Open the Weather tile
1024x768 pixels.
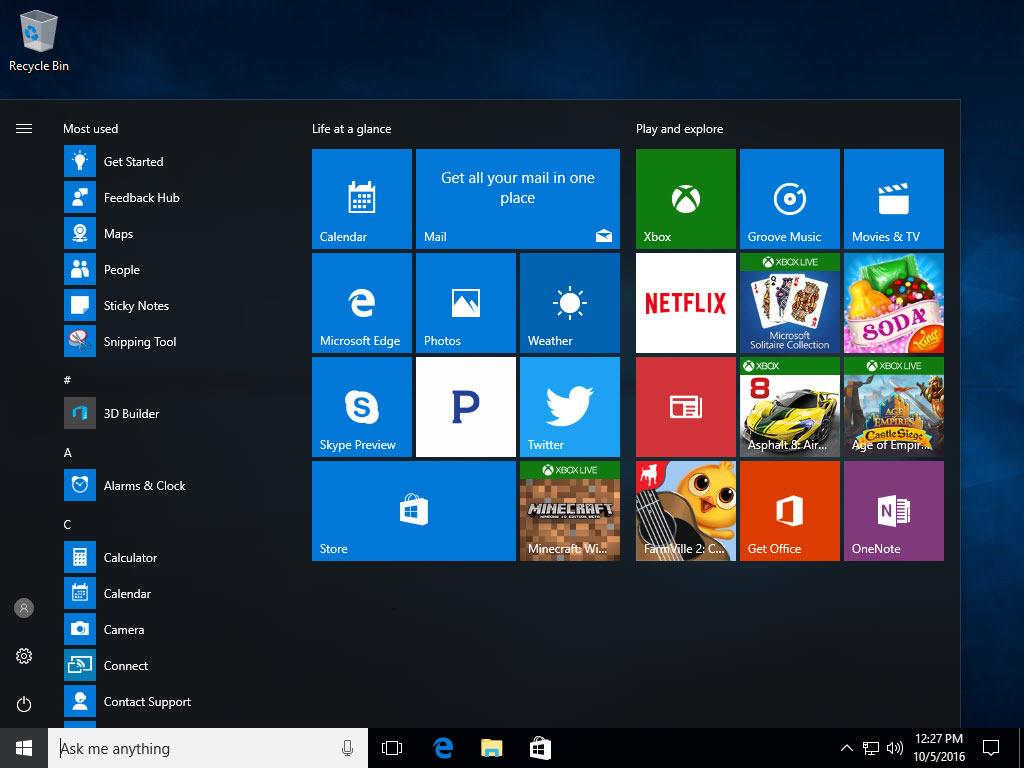570,303
